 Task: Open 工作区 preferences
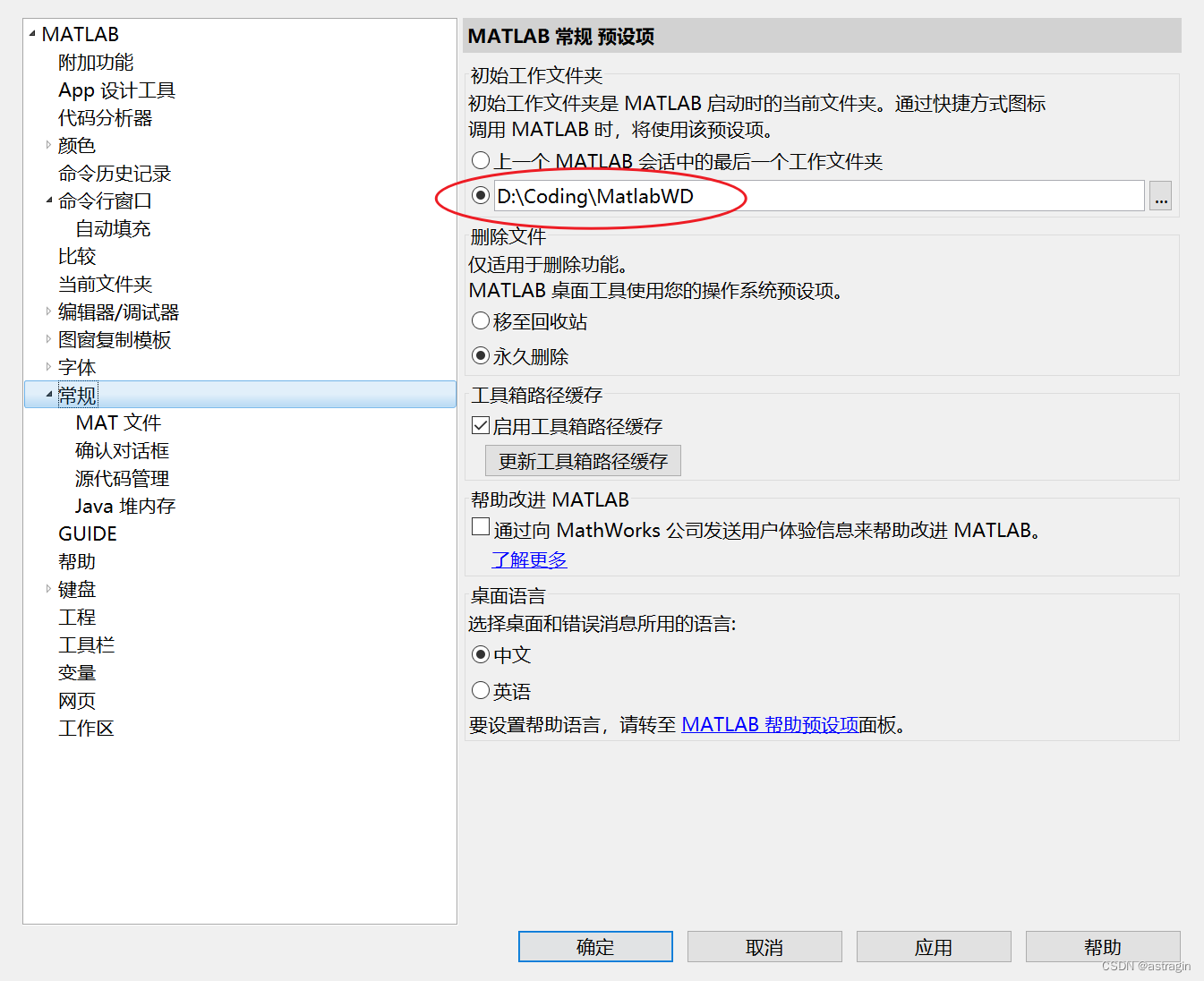(86, 728)
